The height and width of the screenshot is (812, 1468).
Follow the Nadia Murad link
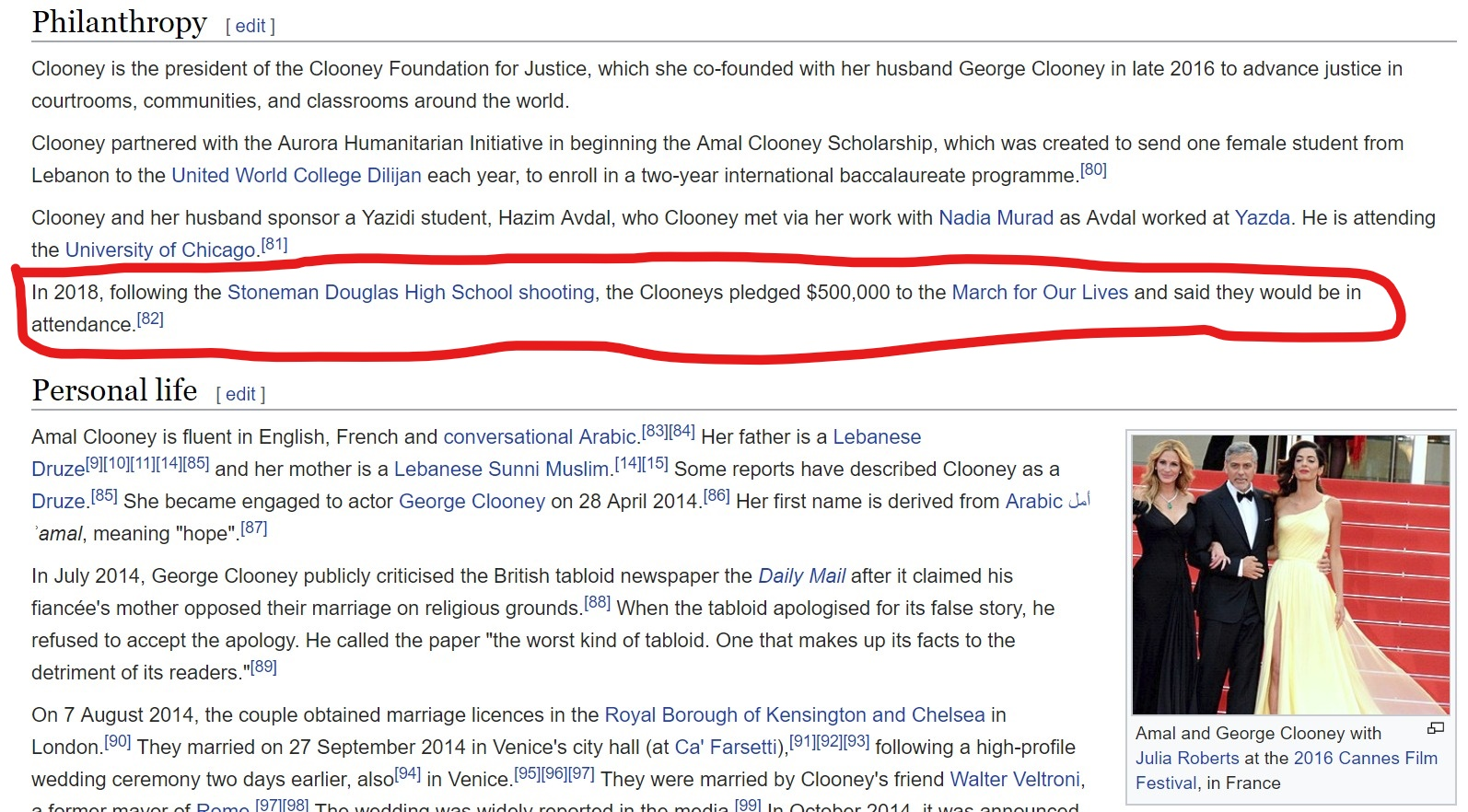point(996,217)
